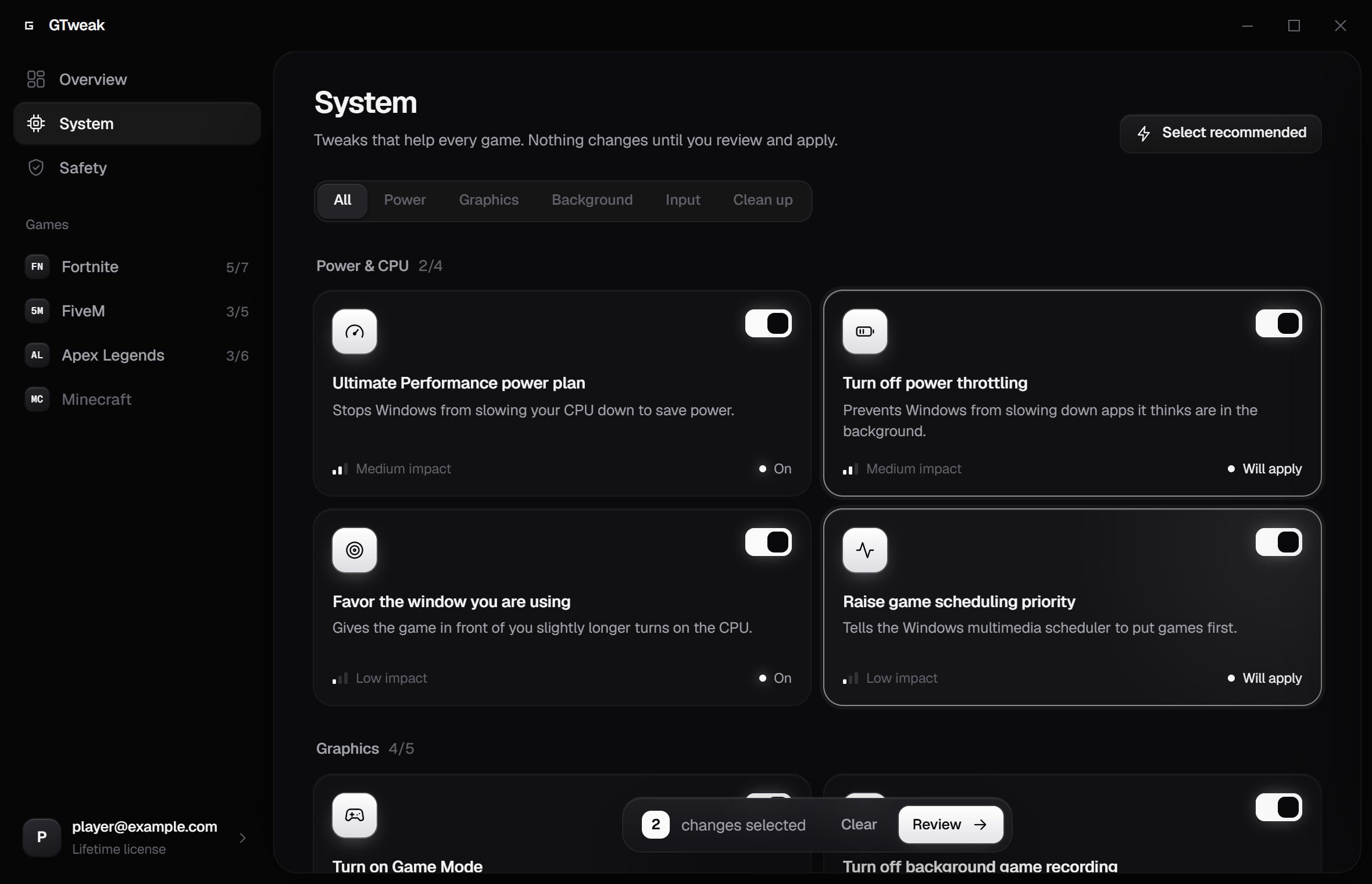Click the System chip icon in sidebar
The image size is (1372, 884).
click(x=36, y=123)
